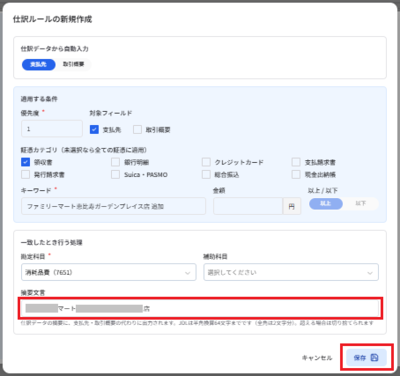
Task: Click the キャンセル button
Action: (317, 358)
